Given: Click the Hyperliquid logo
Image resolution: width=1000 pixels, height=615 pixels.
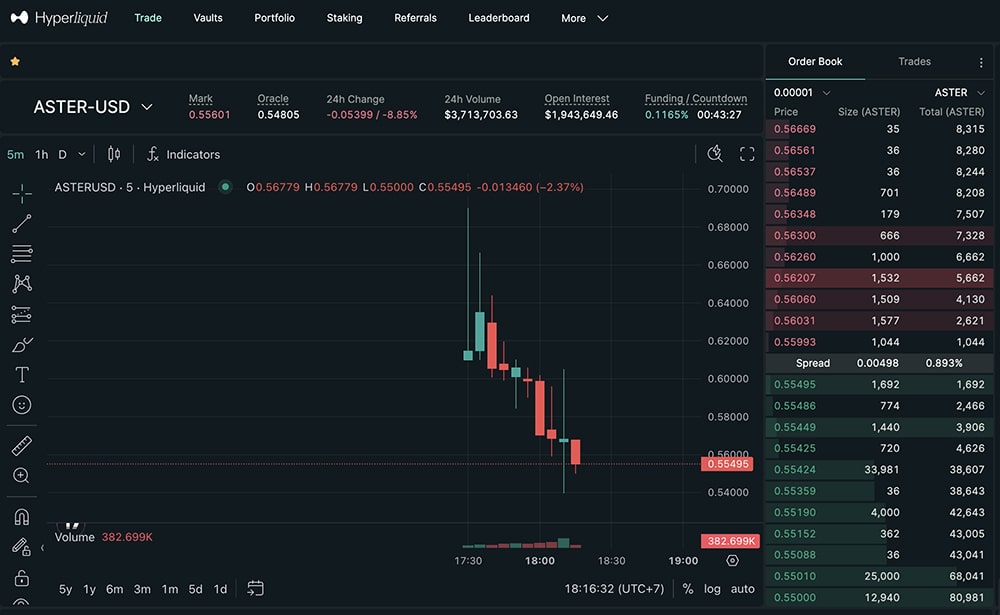Looking at the screenshot, I should pos(59,18).
